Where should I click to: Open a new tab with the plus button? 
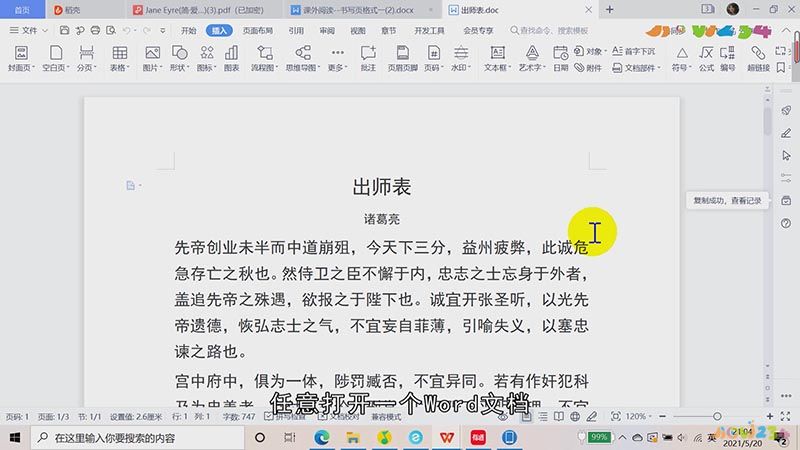click(x=609, y=10)
